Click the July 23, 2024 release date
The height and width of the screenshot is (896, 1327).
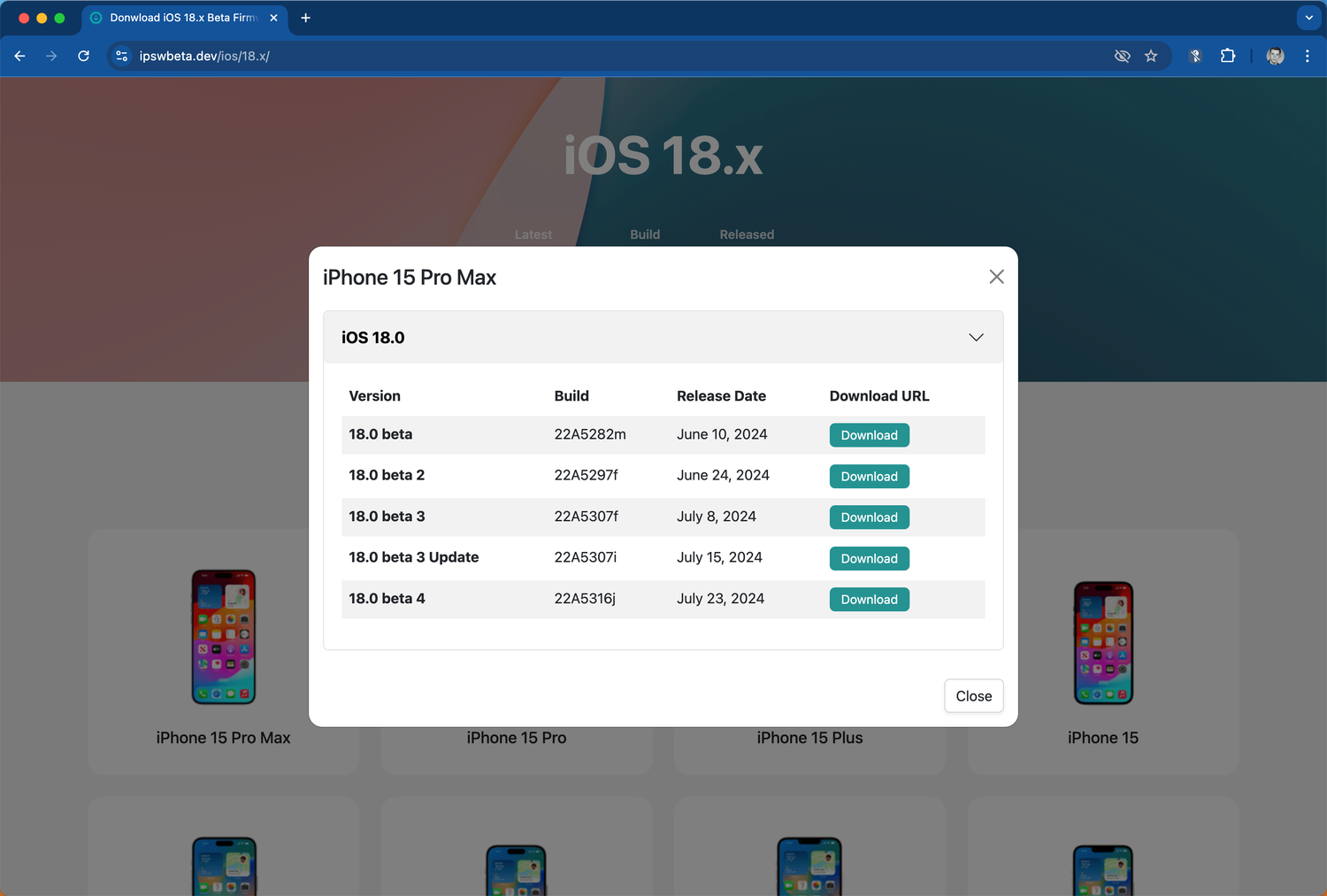pyautogui.click(x=720, y=599)
